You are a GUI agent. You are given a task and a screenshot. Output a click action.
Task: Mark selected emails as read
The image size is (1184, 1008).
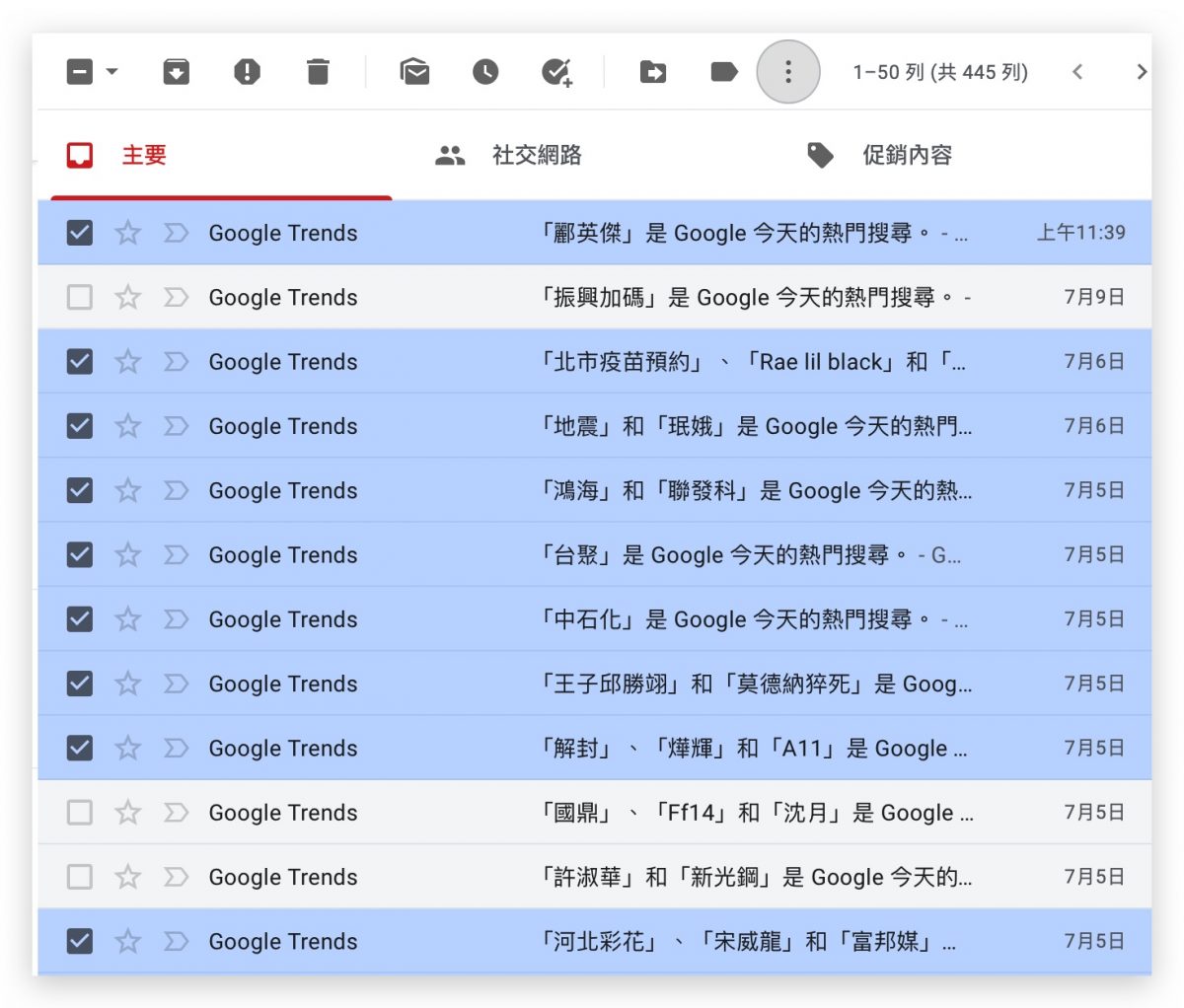point(414,72)
